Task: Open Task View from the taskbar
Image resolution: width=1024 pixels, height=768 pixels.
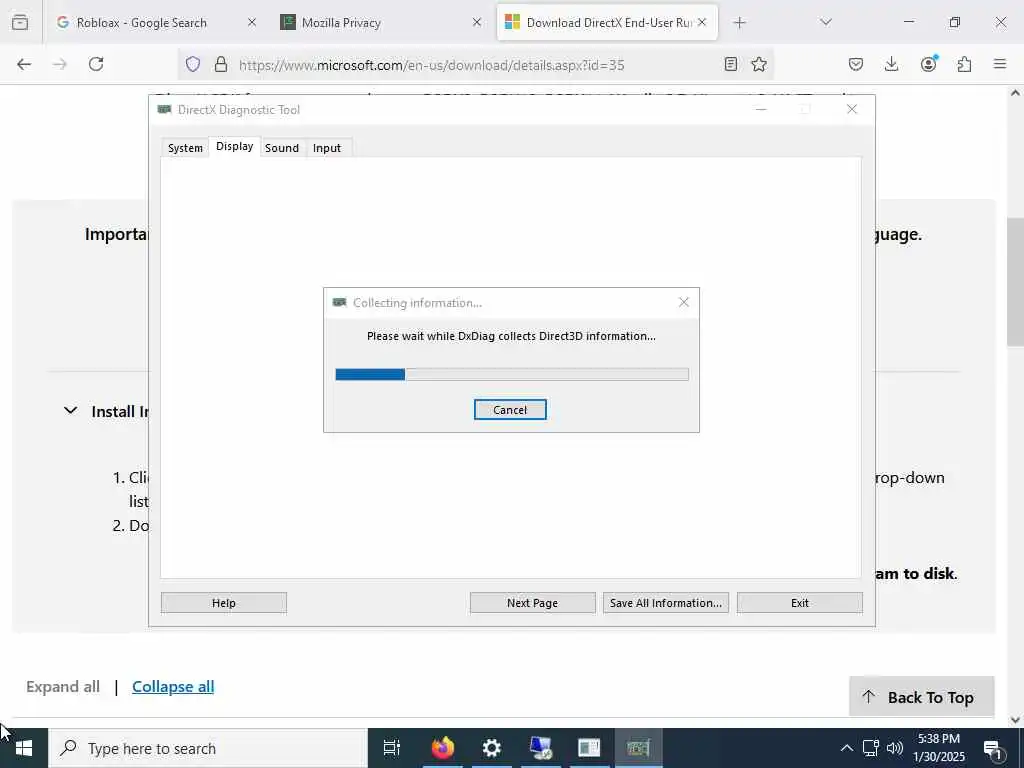Action: click(391, 748)
